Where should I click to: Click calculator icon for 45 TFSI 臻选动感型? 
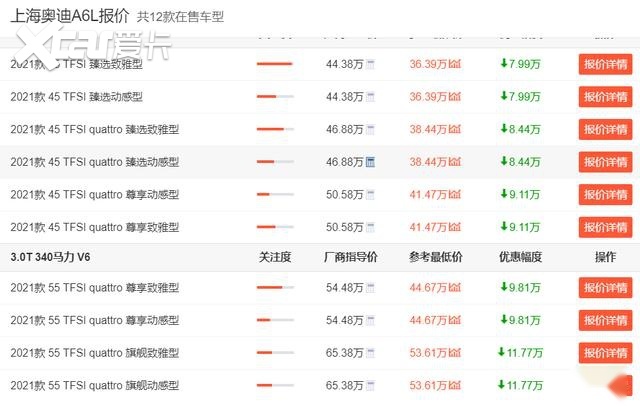(x=371, y=97)
